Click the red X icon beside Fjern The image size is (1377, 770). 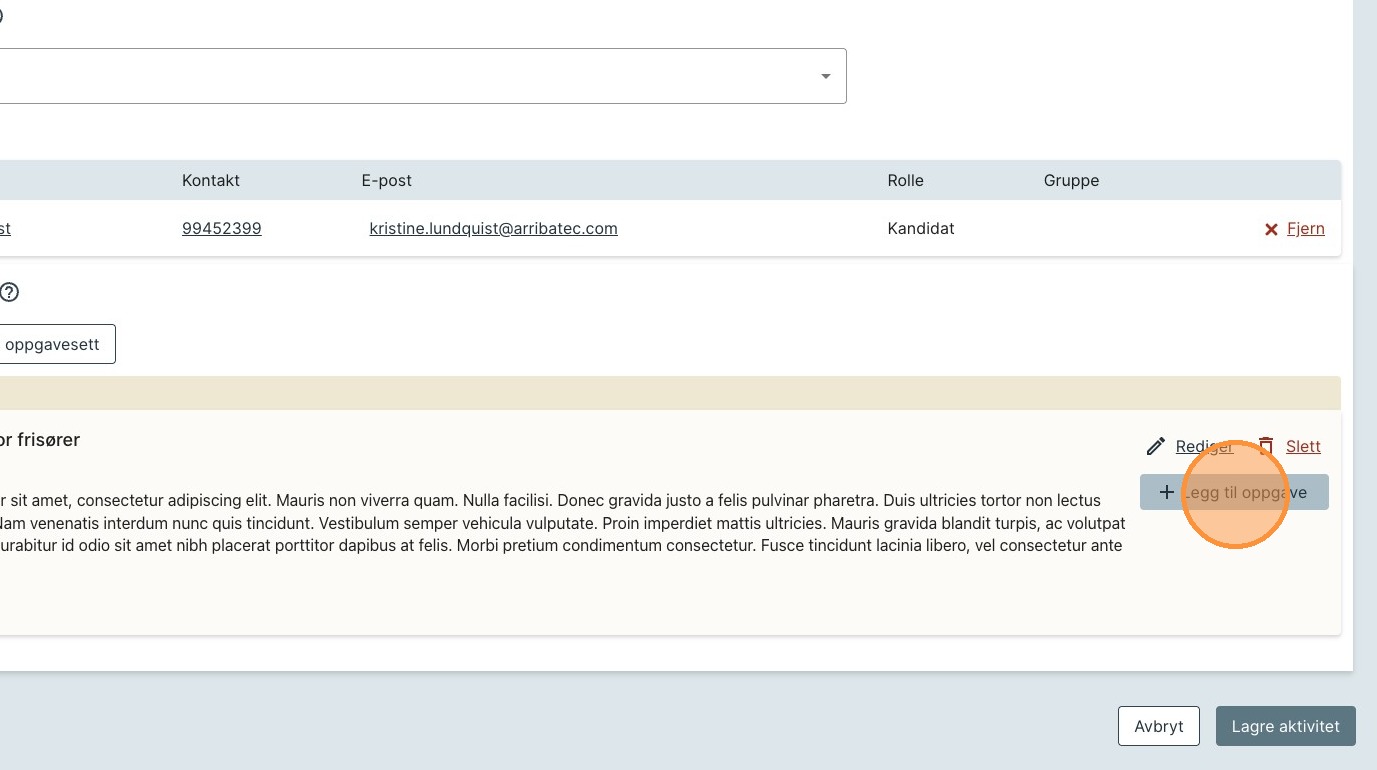coord(1271,229)
